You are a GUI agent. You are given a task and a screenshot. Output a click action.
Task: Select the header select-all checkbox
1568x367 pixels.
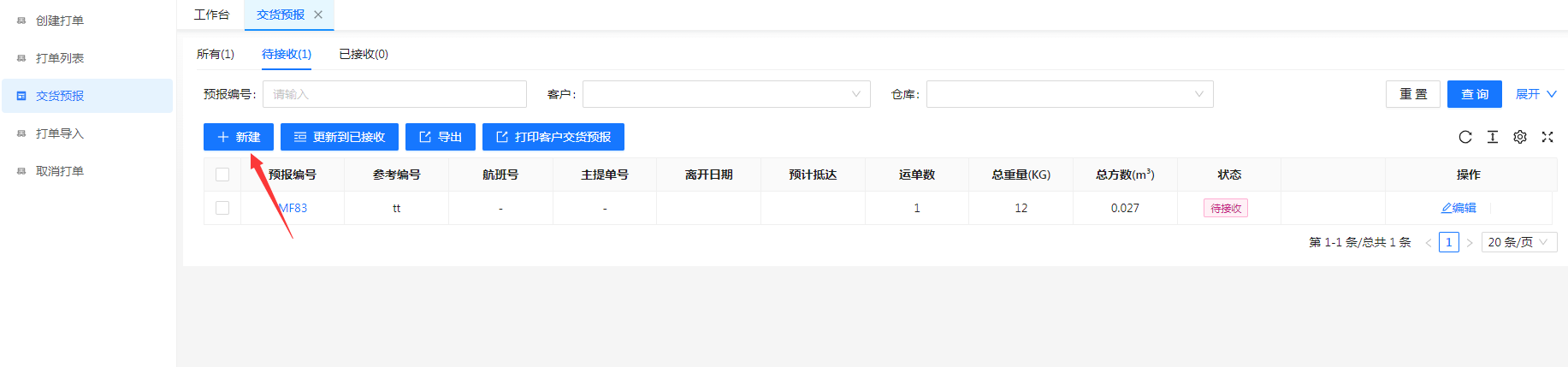pyautogui.click(x=222, y=175)
